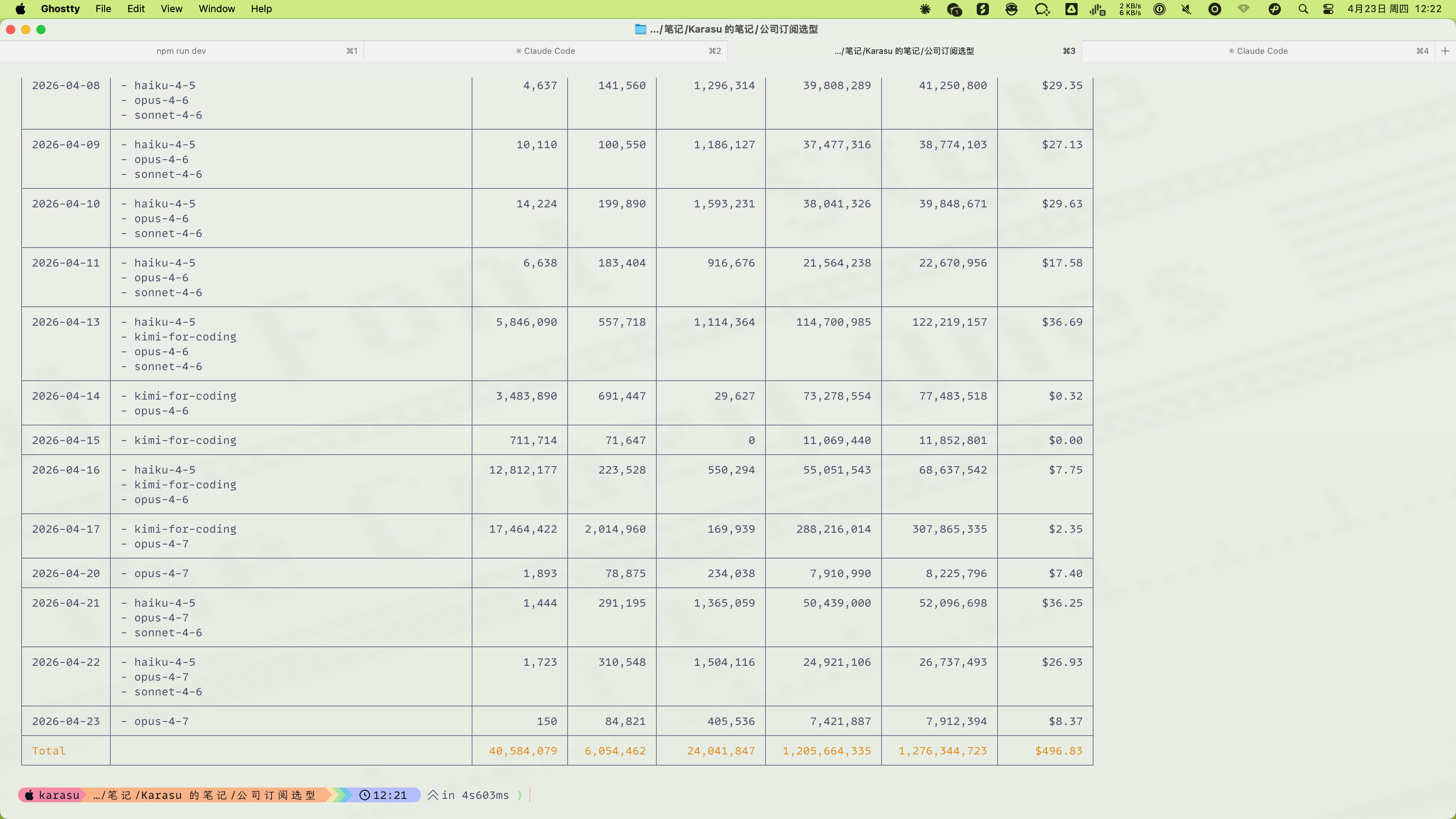Click the duration in 4s603ms text
This screenshot has height=819, width=1456.
(475, 795)
